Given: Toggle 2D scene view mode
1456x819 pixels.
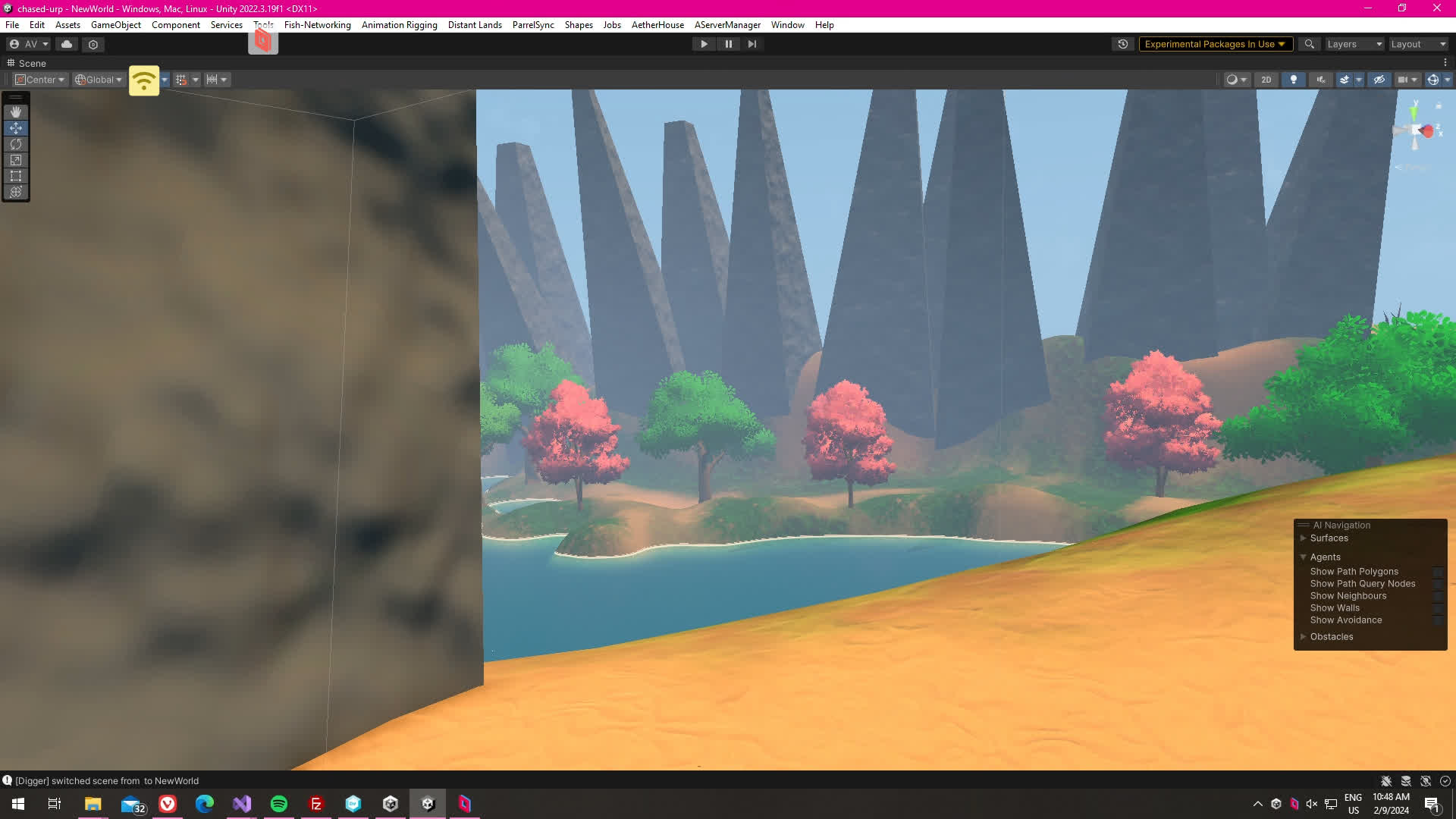Looking at the screenshot, I should pos(1266,80).
